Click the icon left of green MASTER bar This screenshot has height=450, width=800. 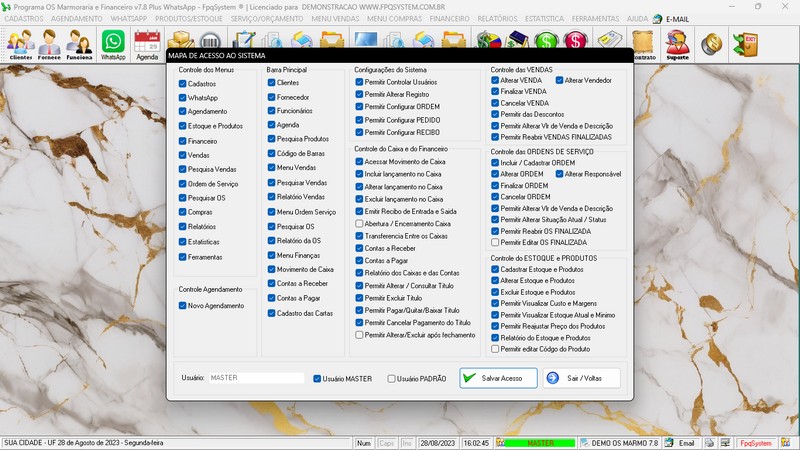tap(501, 443)
